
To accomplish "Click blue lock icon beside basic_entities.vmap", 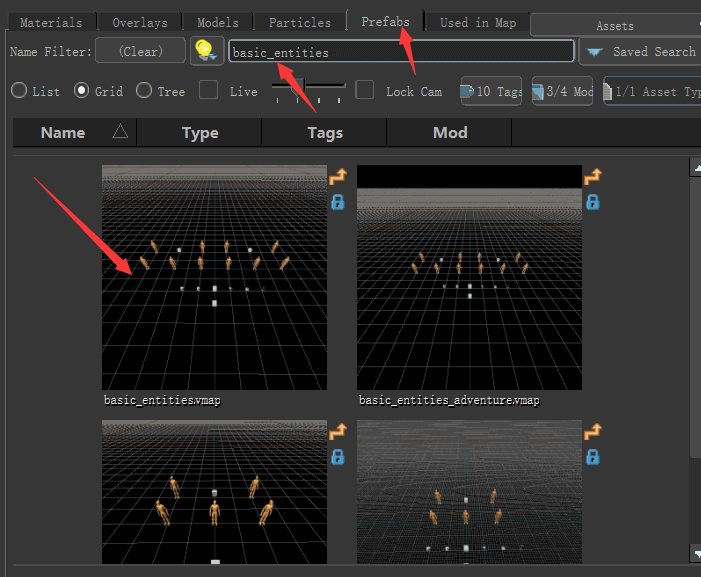I will 338,202.
